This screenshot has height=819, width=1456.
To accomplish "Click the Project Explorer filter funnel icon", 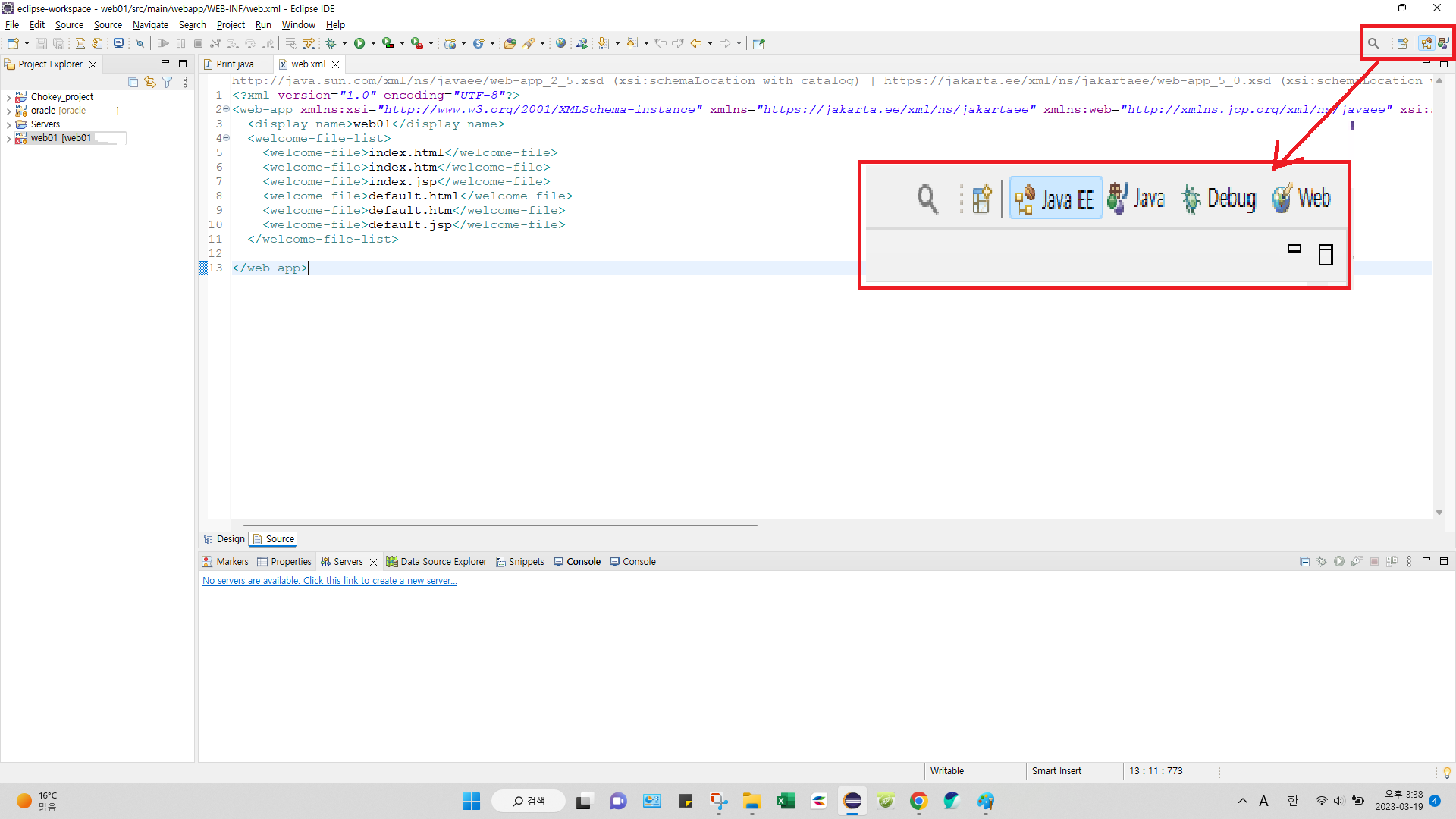I will [167, 82].
